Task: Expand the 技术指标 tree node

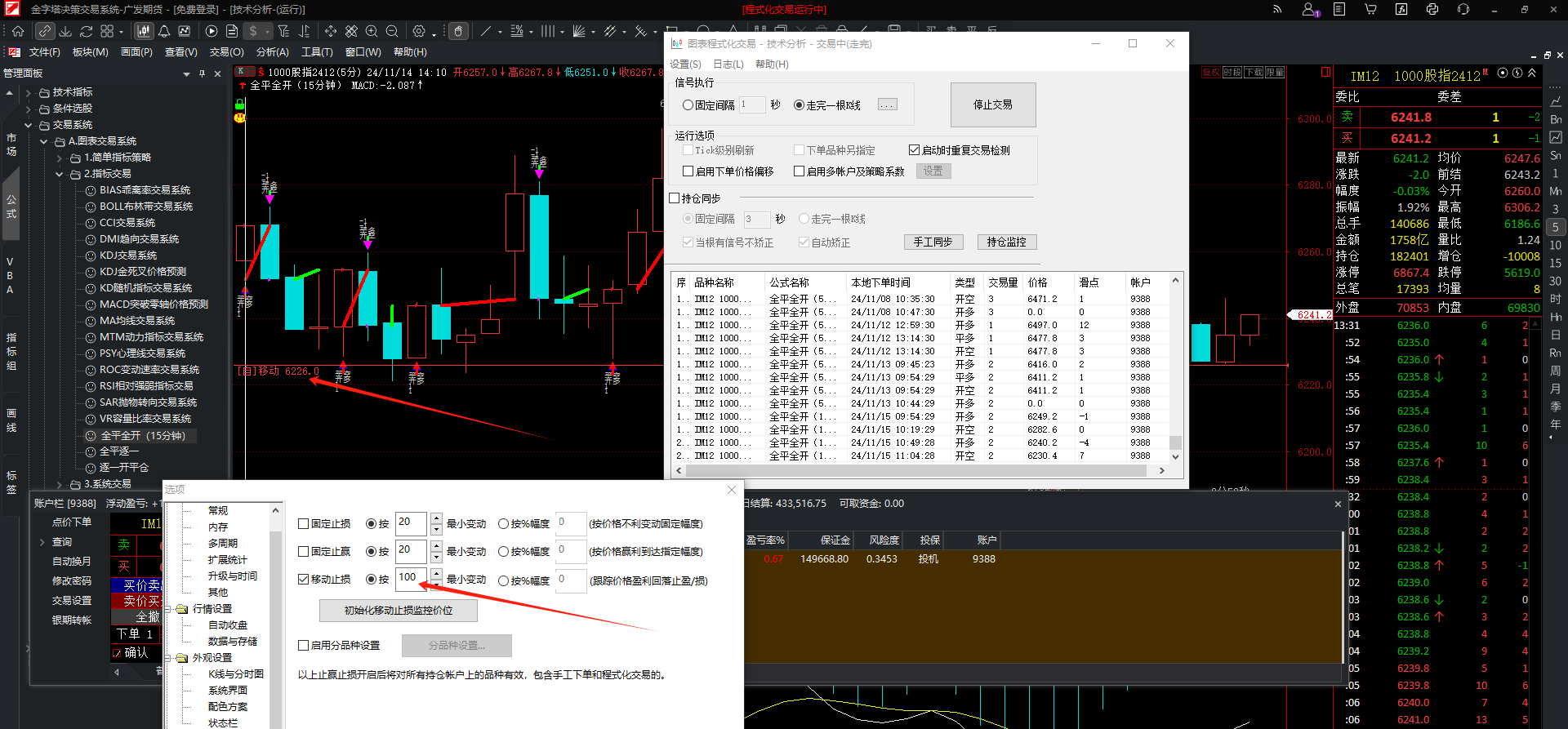Action: [28, 92]
